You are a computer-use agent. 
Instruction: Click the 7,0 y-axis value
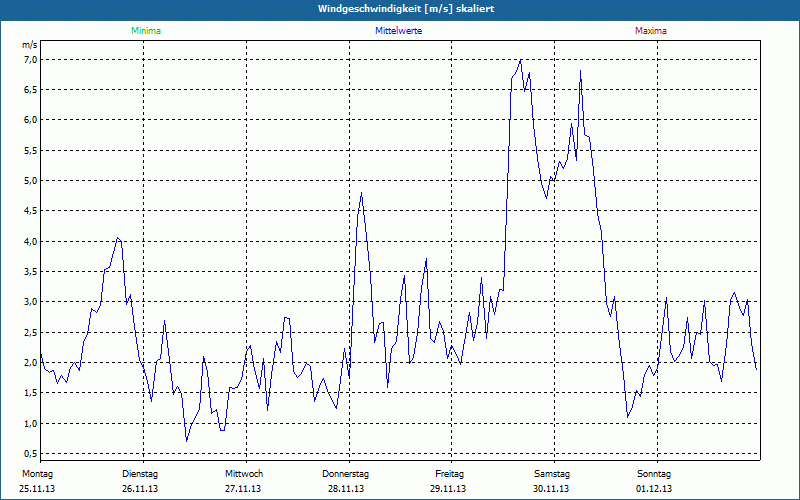click(31, 60)
